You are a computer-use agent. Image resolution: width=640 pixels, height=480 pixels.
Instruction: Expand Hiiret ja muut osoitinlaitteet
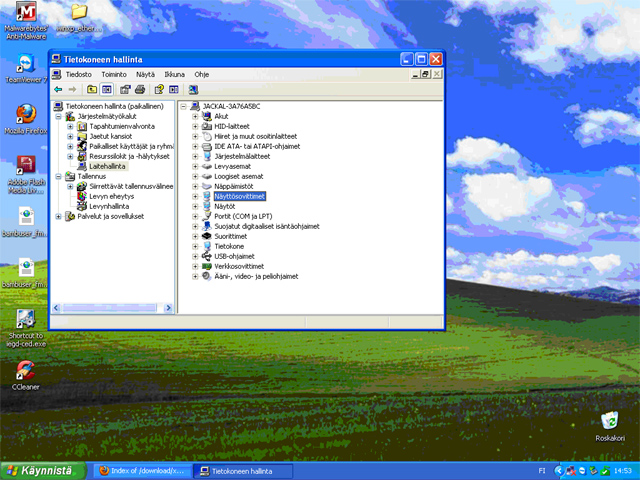click(195, 136)
